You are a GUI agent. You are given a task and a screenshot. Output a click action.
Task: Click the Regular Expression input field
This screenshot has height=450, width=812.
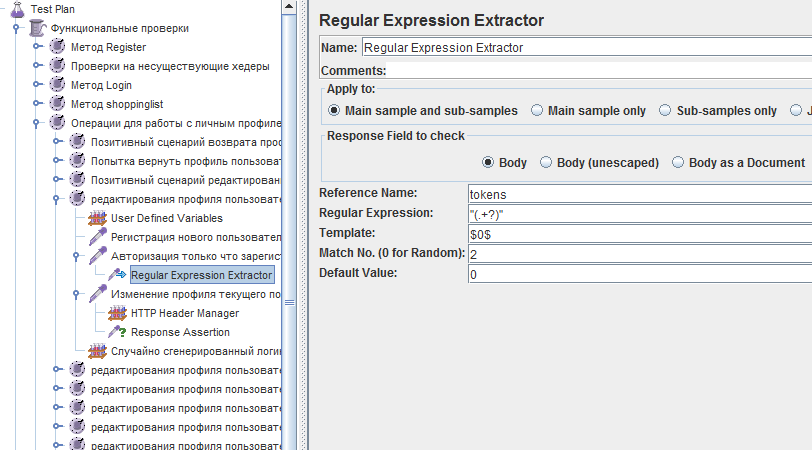(639, 214)
